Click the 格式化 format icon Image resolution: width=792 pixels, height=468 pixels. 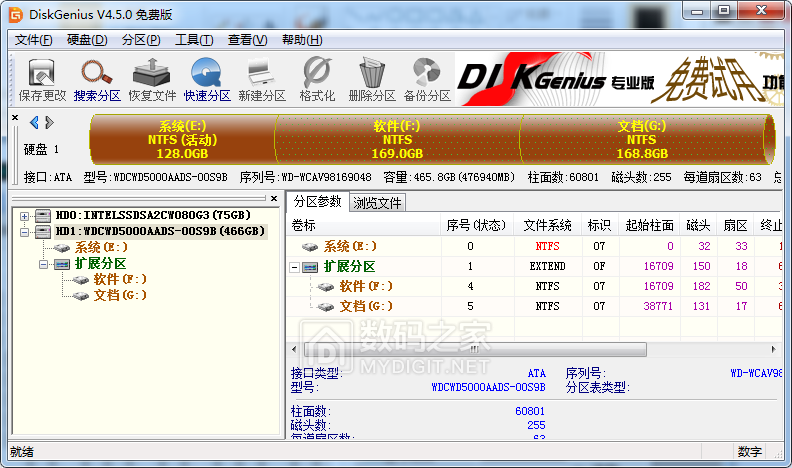[317, 80]
